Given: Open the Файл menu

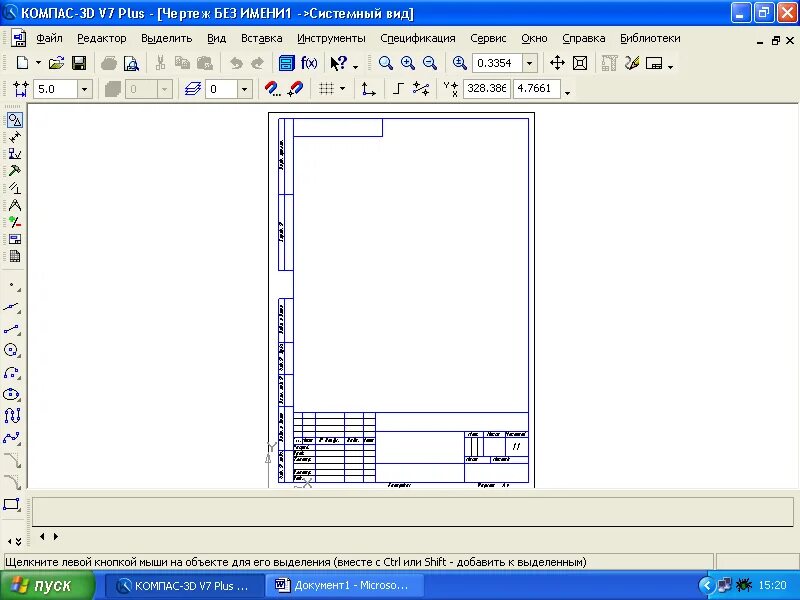Looking at the screenshot, I should [x=49, y=38].
